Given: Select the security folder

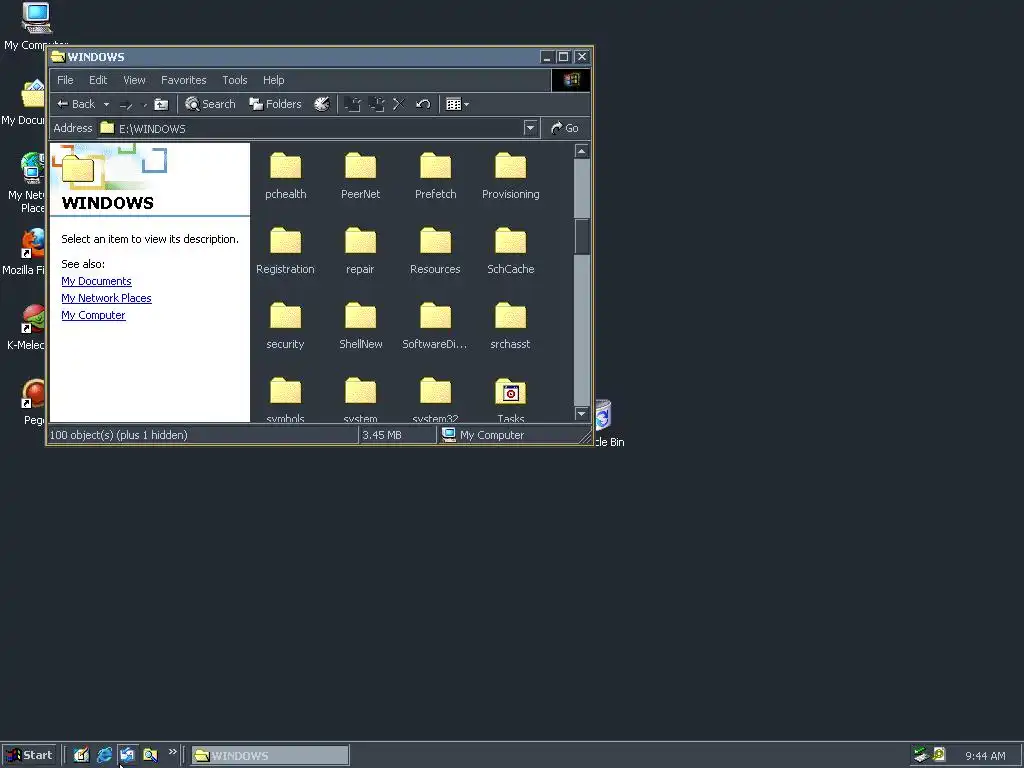Looking at the screenshot, I should point(285,325).
